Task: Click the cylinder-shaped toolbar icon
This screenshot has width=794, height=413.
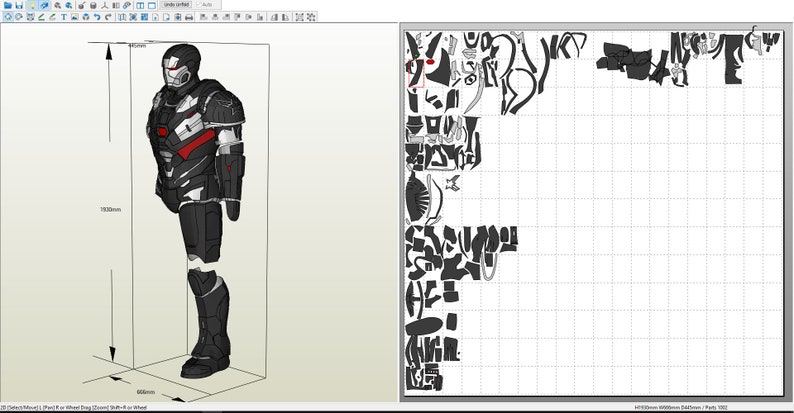Action: [93, 5]
